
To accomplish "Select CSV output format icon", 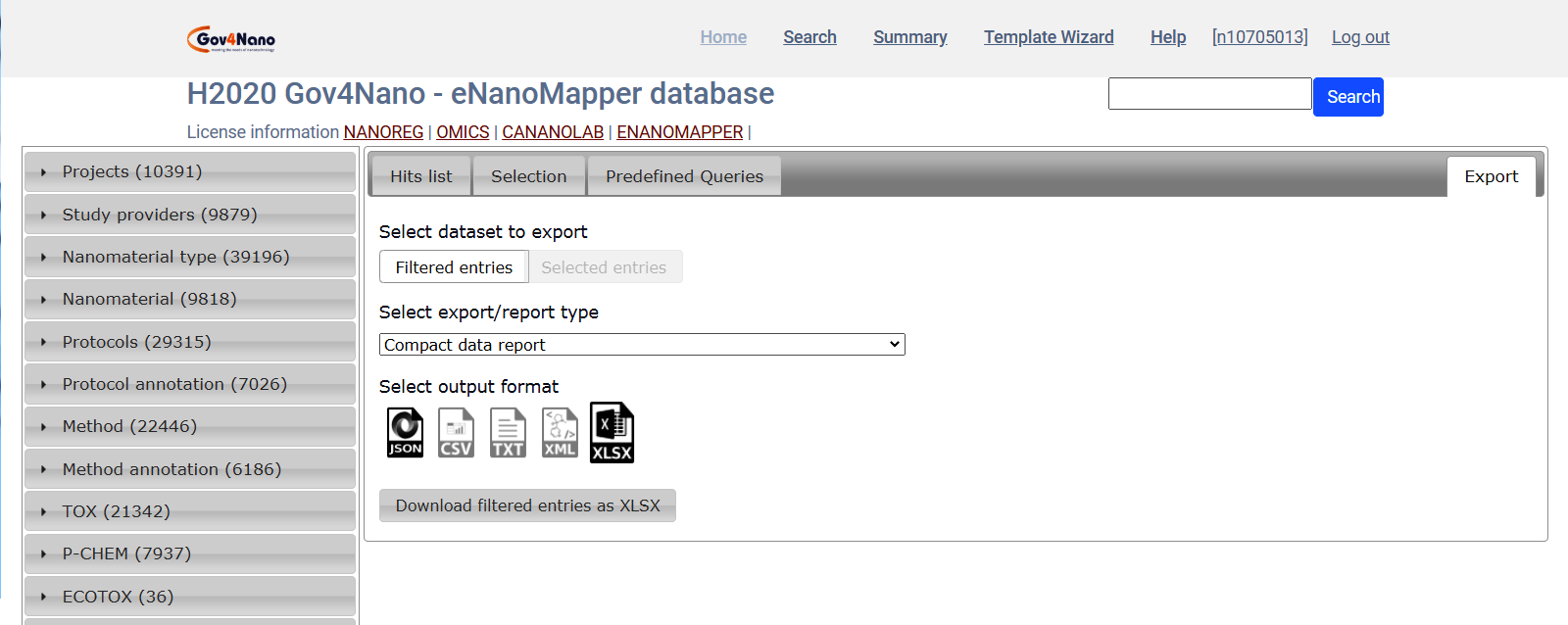I will [456, 432].
